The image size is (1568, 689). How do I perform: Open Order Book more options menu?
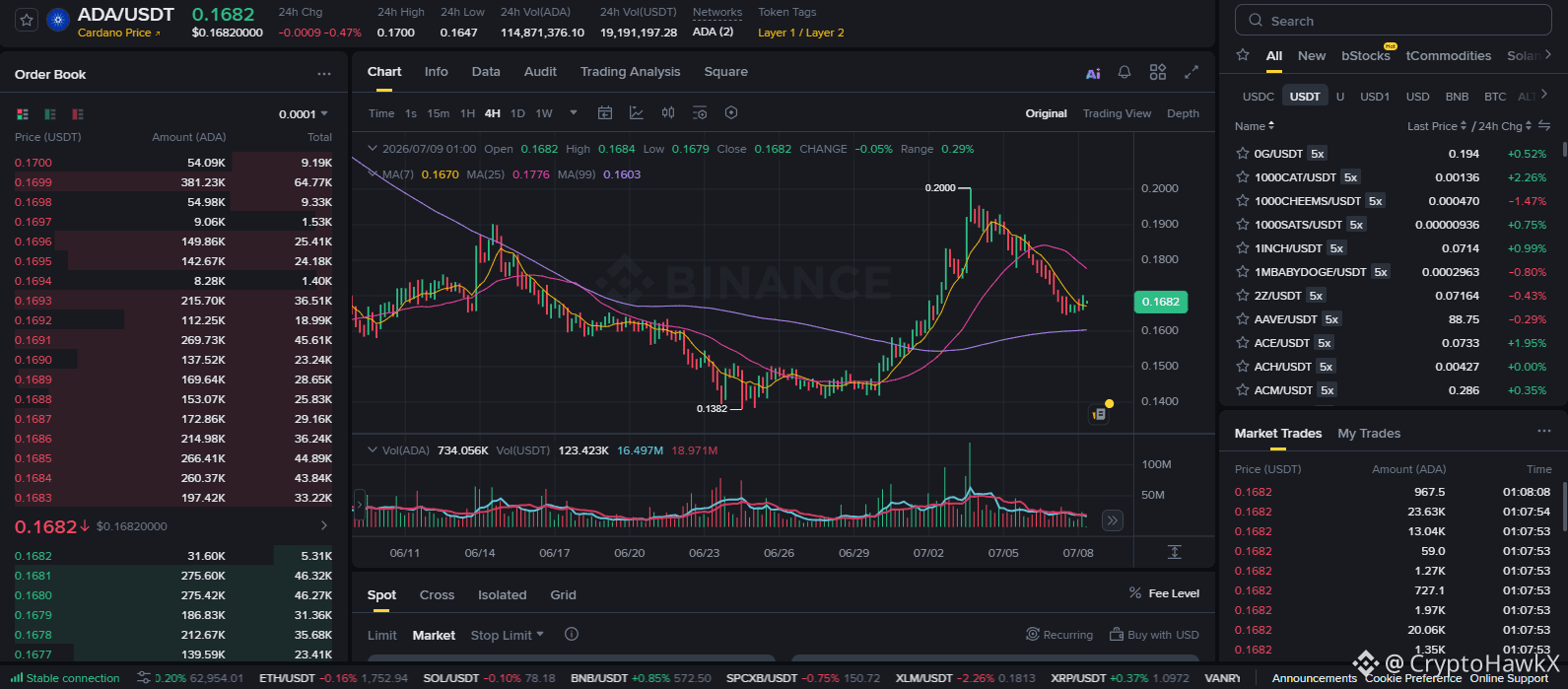[324, 74]
